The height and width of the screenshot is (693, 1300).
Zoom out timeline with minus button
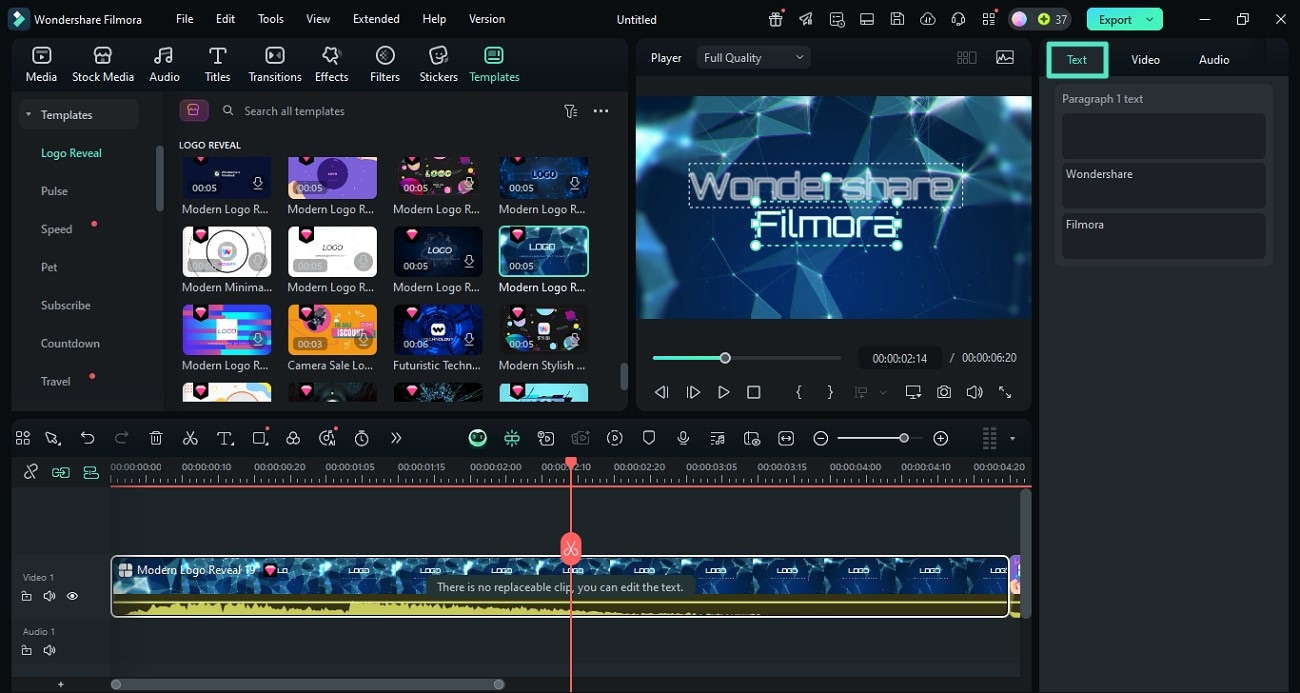(821, 438)
